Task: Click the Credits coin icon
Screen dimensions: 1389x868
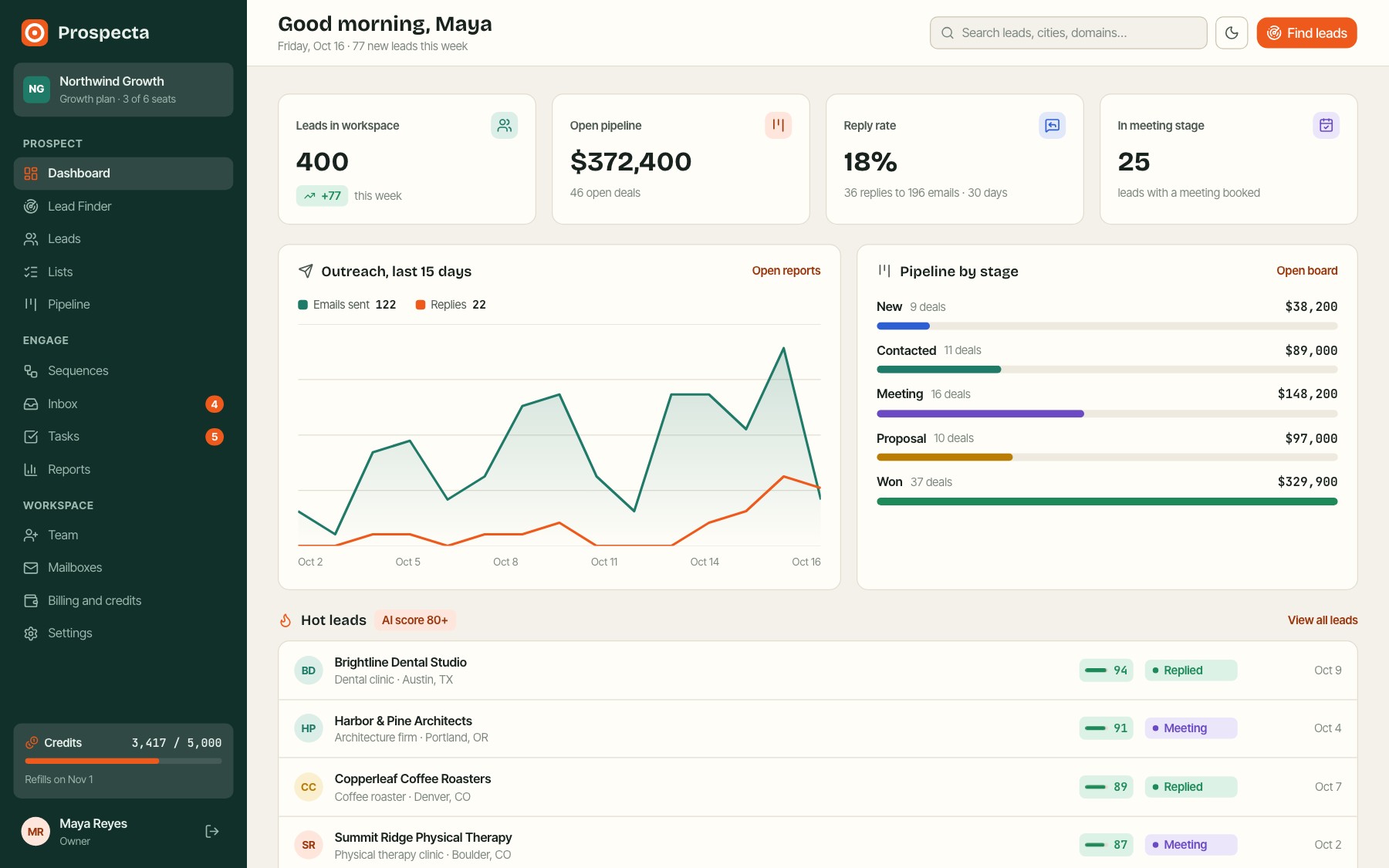Action: 32,742
